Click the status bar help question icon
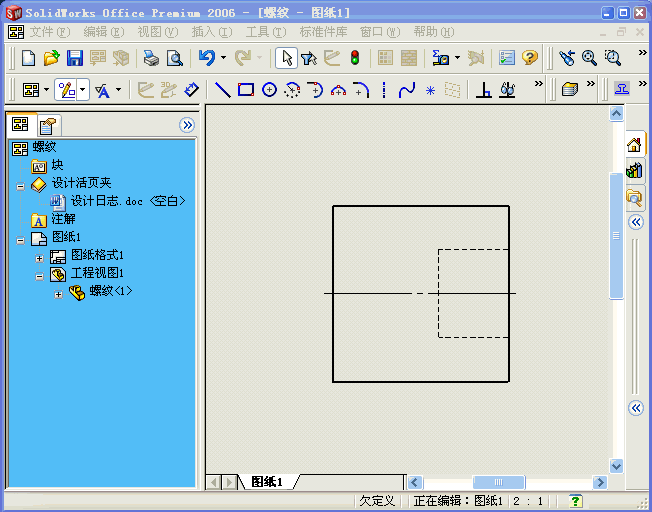This screenshot has height=512, width=652. click(x=575, y=501)
